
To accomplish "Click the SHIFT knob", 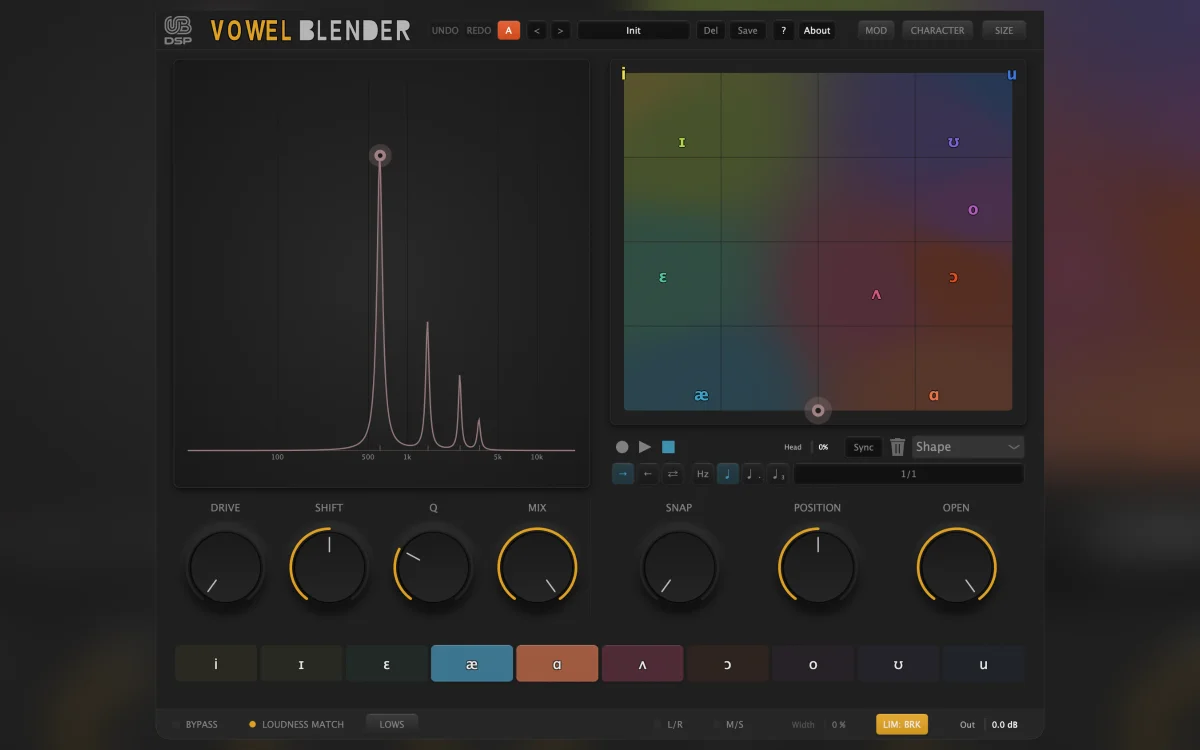I will click(329, 568).
